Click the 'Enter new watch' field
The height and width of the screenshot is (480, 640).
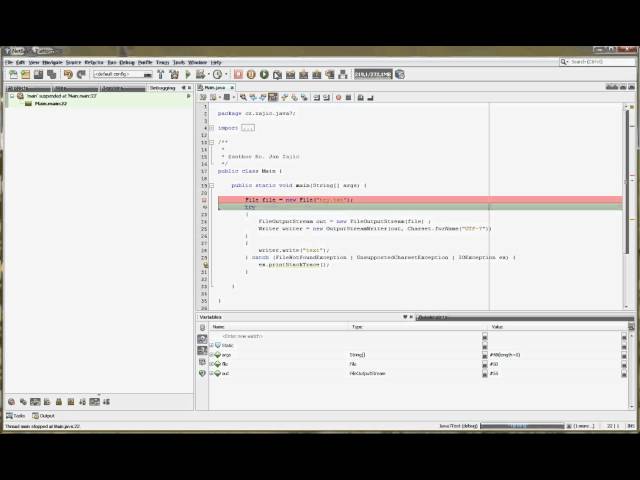tap(242, 336)
